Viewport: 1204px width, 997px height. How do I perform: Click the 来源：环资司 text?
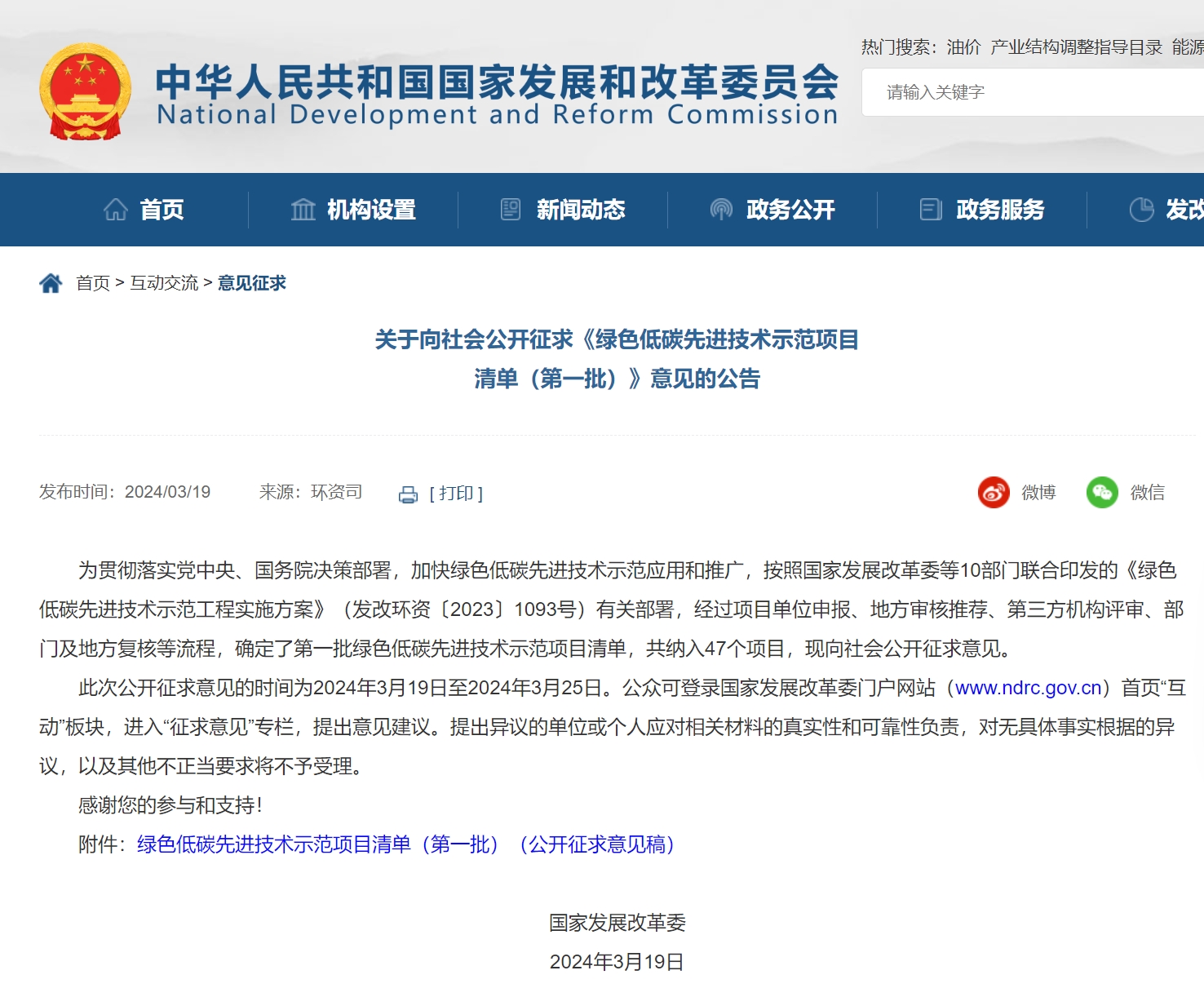pos(311,492)
